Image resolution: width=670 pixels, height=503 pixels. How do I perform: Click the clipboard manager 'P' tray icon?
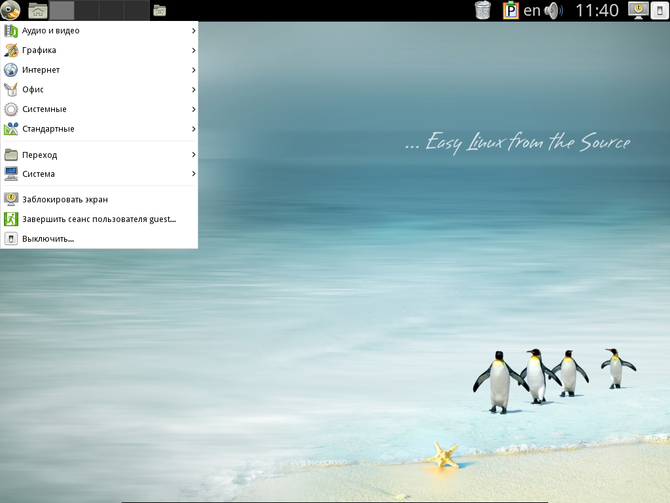coord(510,10)
